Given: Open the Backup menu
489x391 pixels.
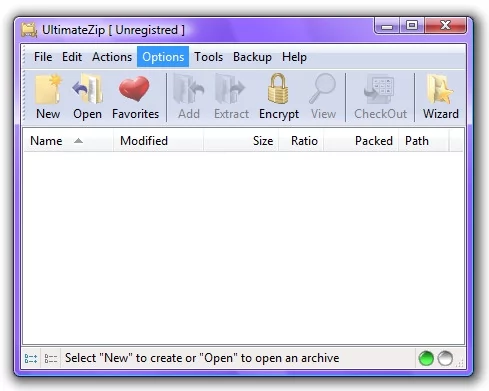Looking at the screenshot, I should click(252, 57).
